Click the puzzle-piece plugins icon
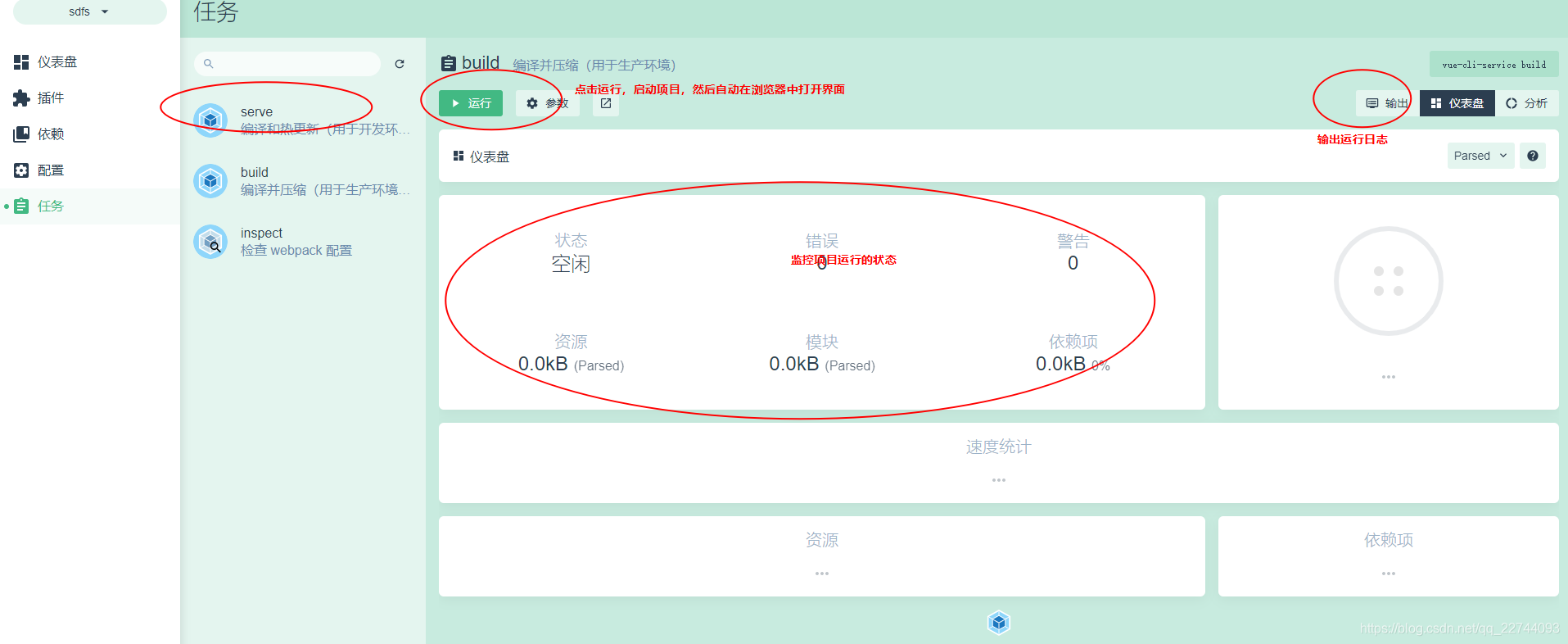Screen dimensions: 1568x644 (x=21, y=98)
